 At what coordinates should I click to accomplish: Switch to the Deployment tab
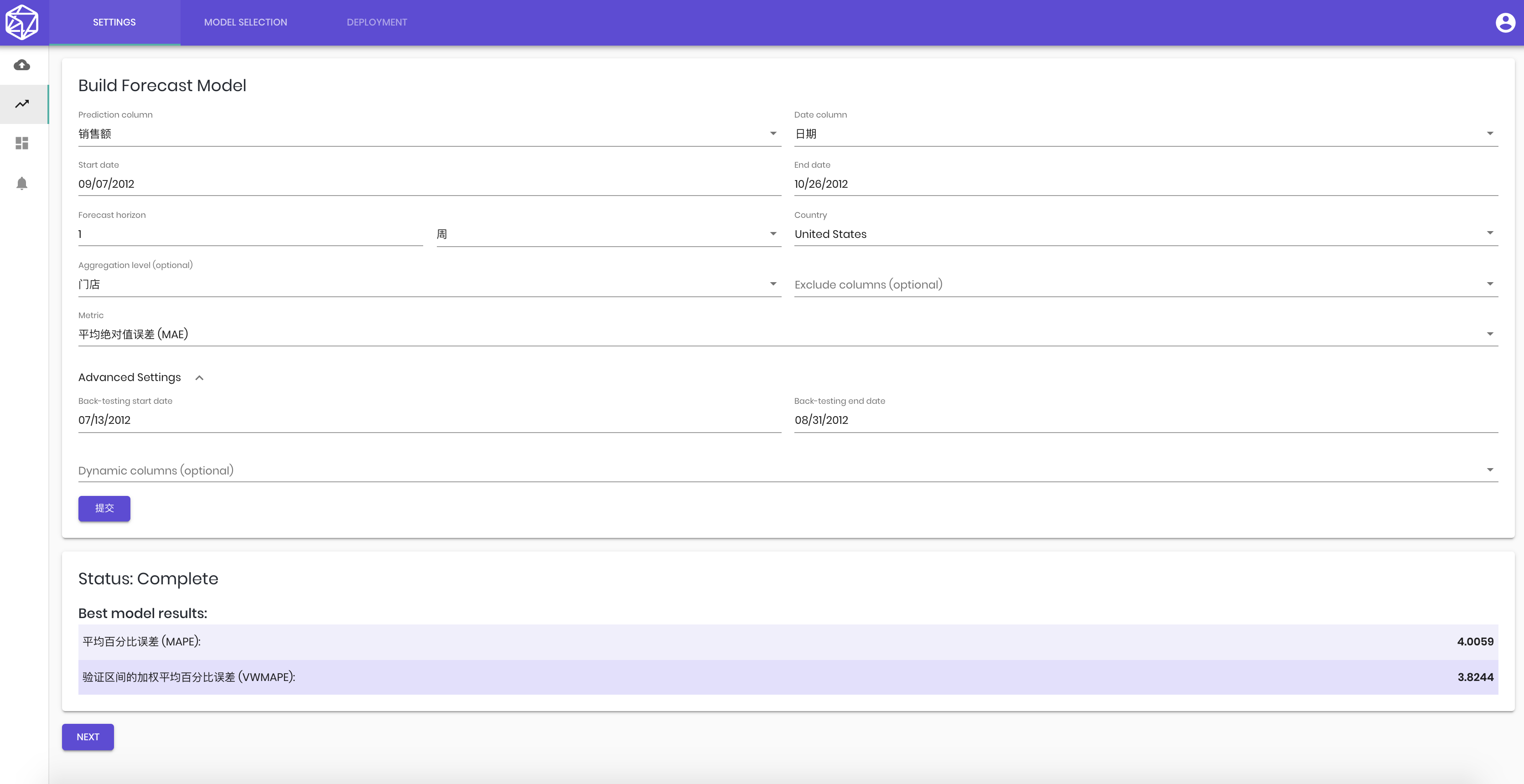click(x=377, y=22)
